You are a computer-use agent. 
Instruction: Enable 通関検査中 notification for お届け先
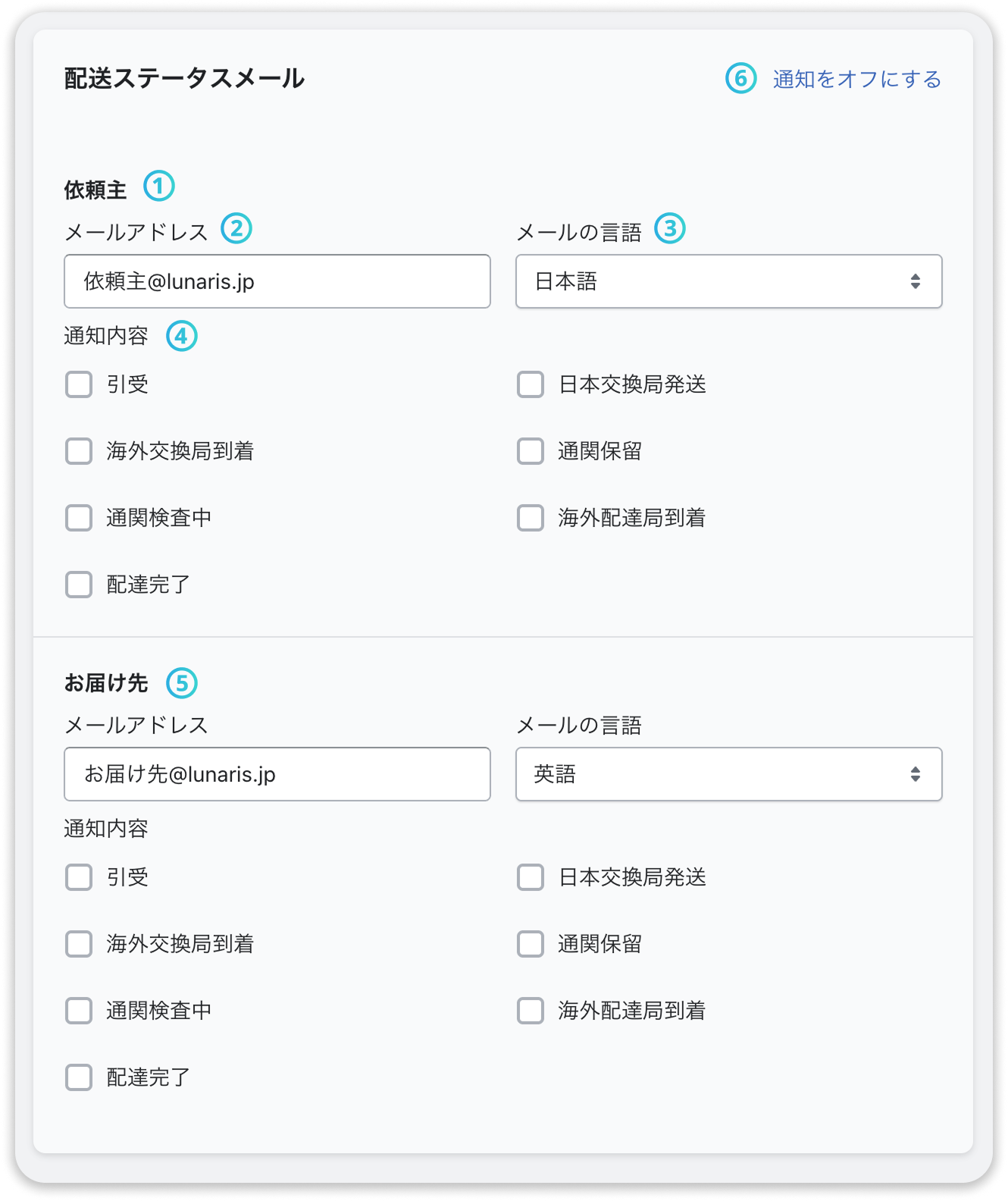coord(77,1011)
